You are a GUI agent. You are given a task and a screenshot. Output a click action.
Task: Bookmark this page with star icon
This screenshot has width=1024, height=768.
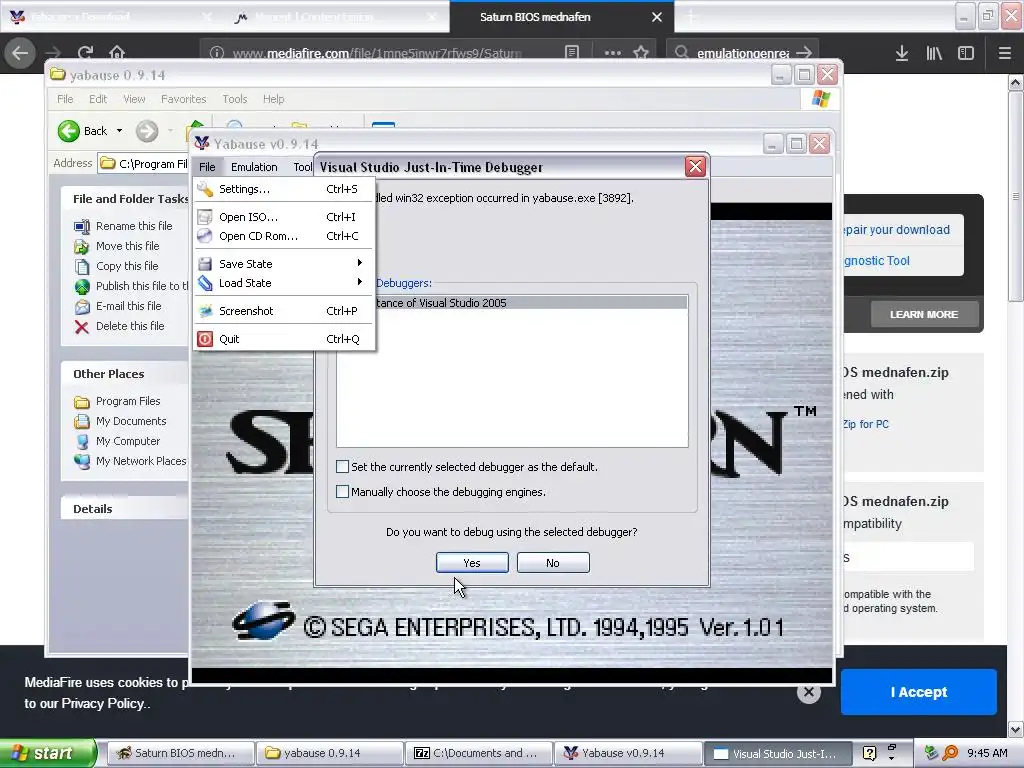[641, 53]
